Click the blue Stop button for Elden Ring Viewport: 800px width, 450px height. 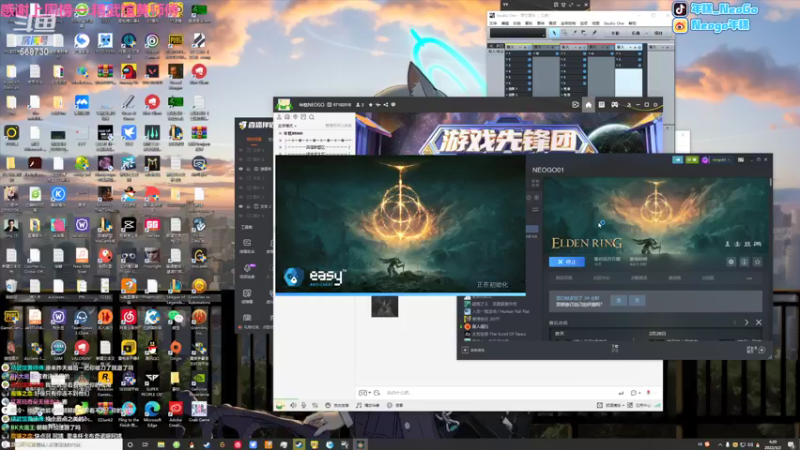point(567,262)
